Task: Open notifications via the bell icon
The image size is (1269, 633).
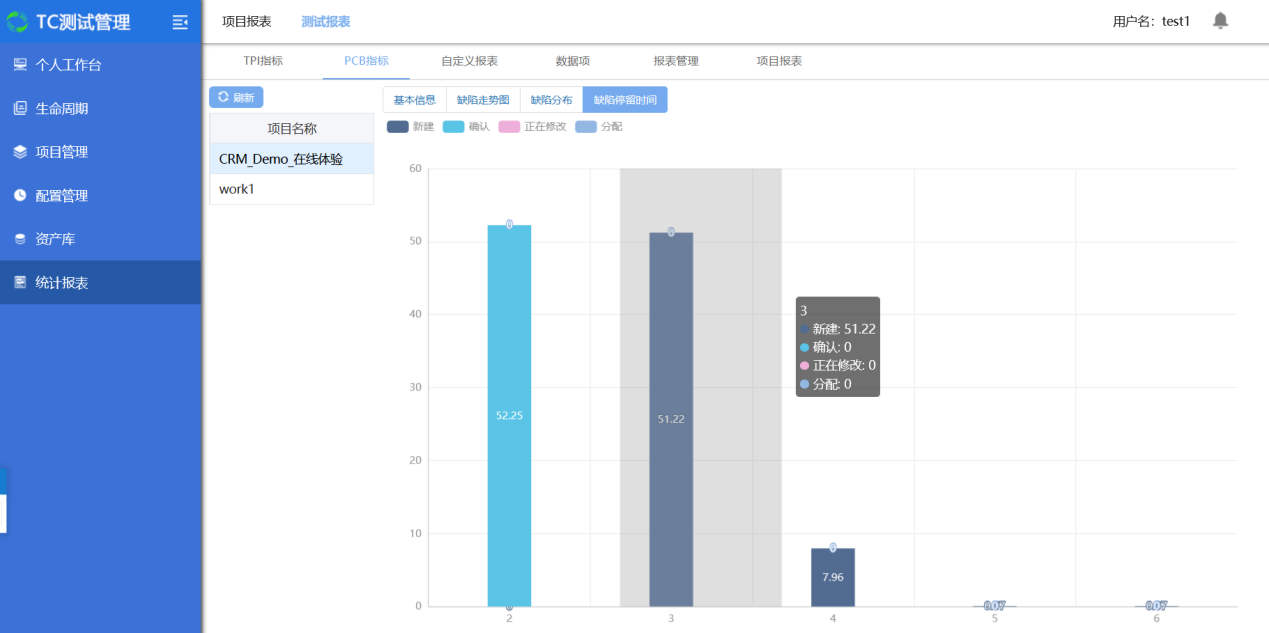Action: (1220, 21)
